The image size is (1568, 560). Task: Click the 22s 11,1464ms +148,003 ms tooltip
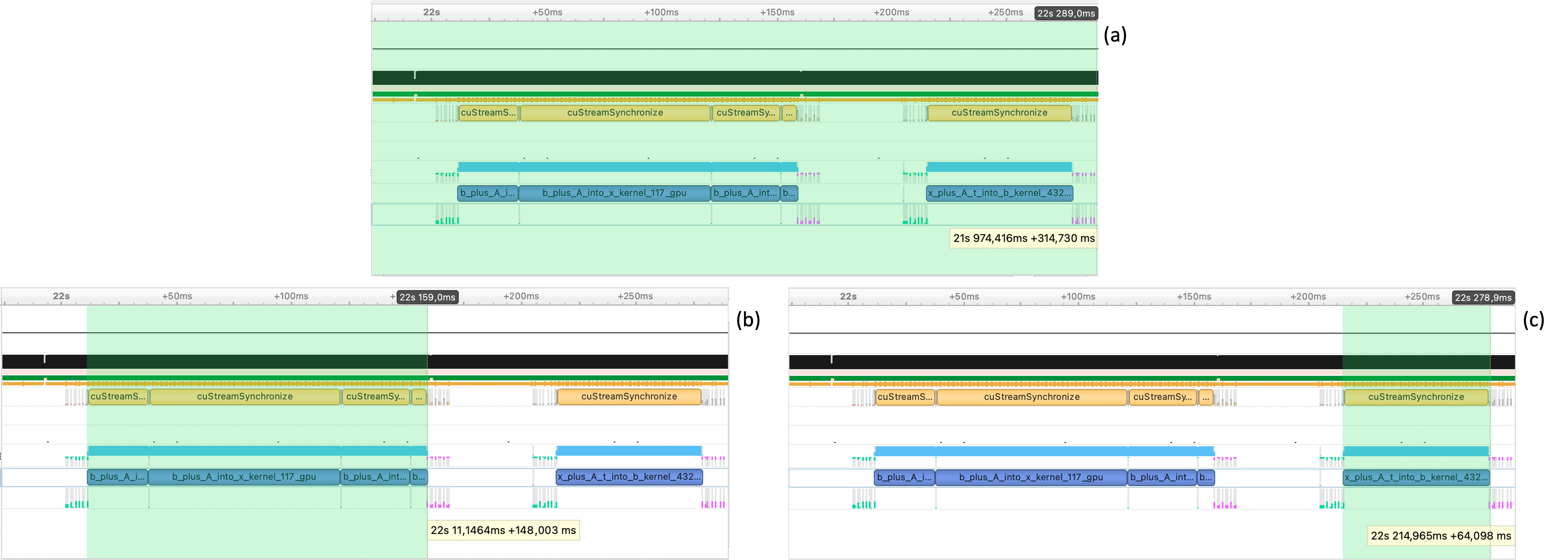click(x=503, y=530)
